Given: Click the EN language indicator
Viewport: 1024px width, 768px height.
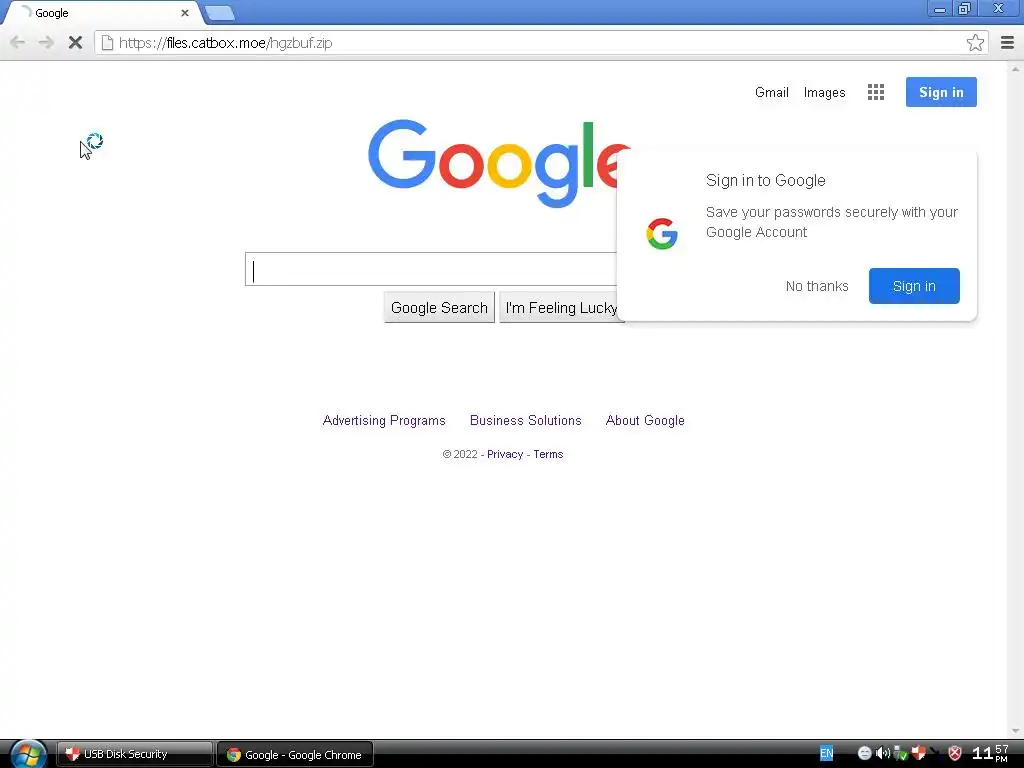Looking at the screenshot, I should [x=826, y=754].
